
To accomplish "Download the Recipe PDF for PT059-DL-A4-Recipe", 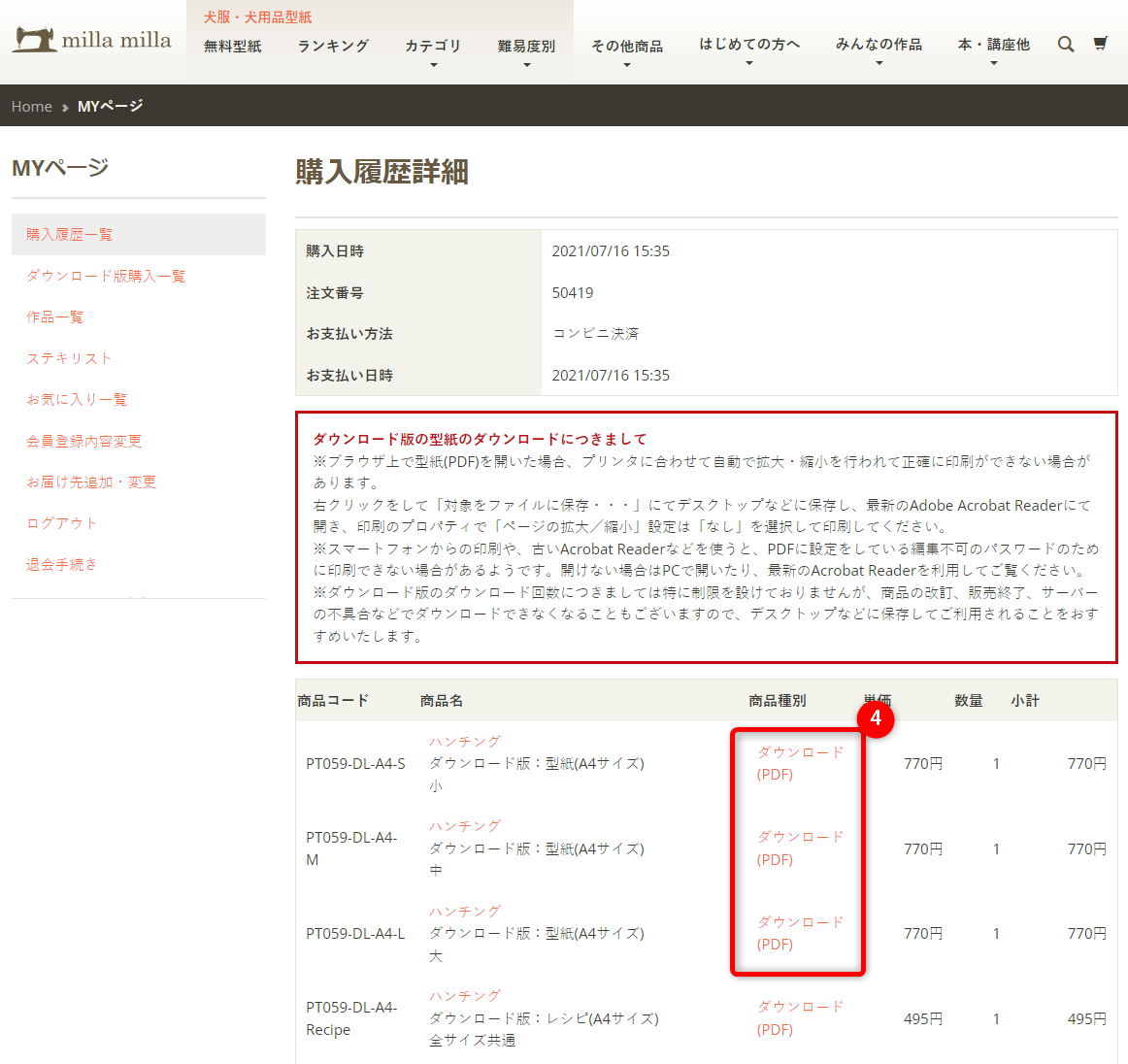I will (800, 1017).
